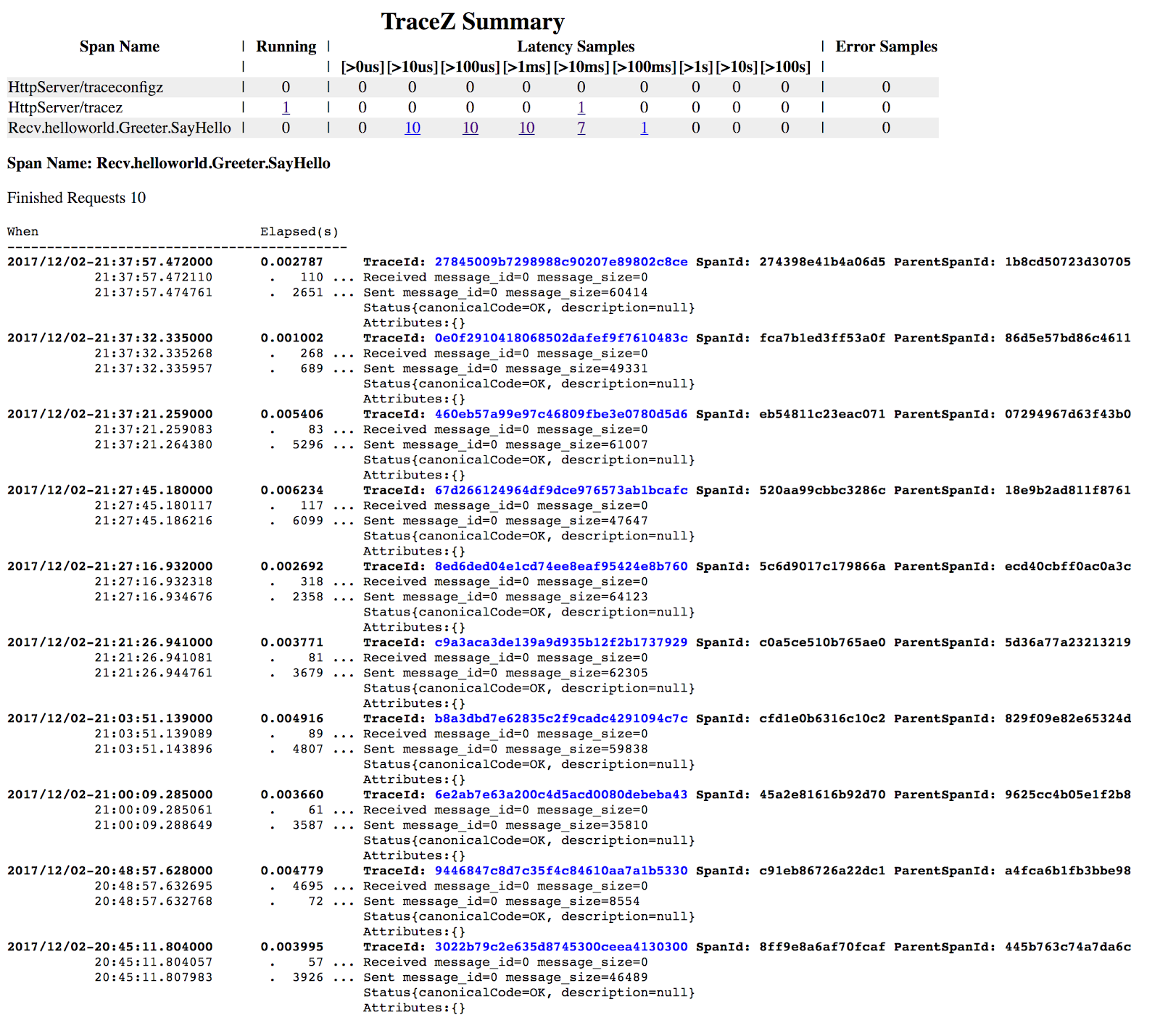Screen dimensions: 1160x1036
Task: Select the TraceZ Summary page heading
Action: (x=473, y=22)
